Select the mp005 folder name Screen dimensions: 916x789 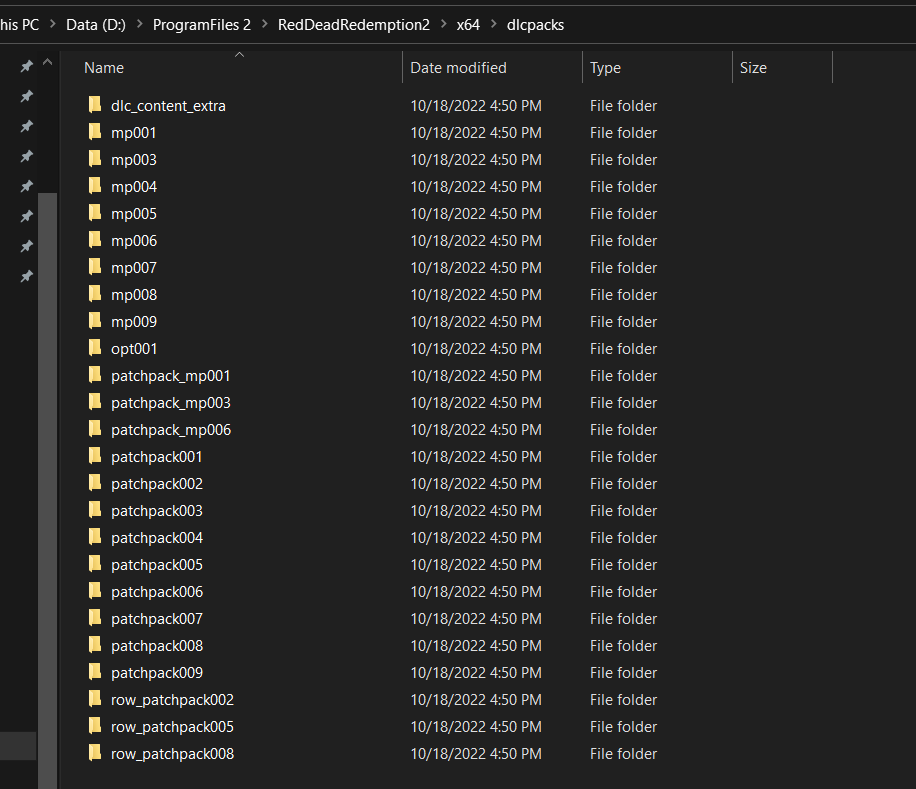[x=134, y=214]
